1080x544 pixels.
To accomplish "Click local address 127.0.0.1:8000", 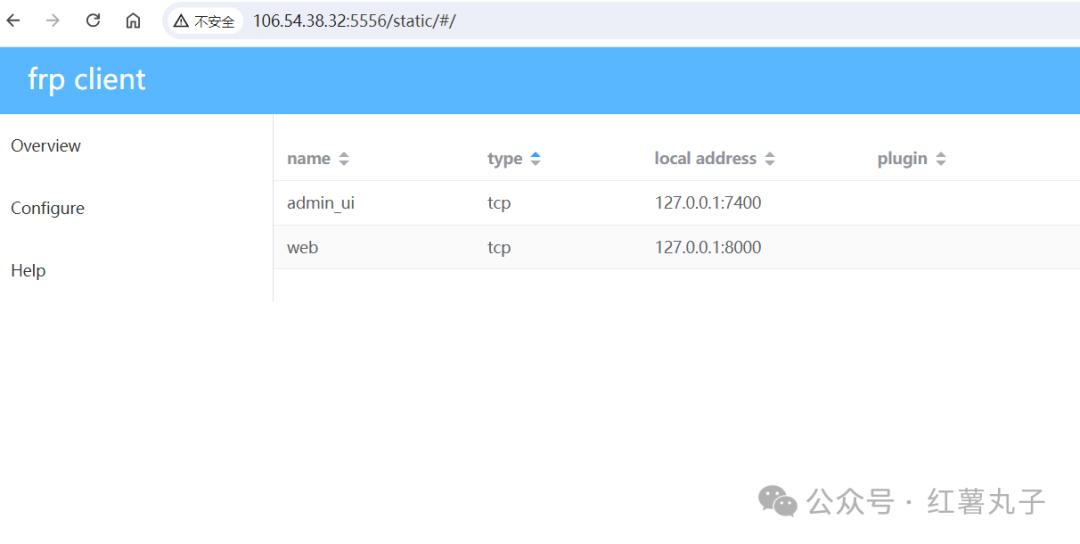I will coord(708,248).
